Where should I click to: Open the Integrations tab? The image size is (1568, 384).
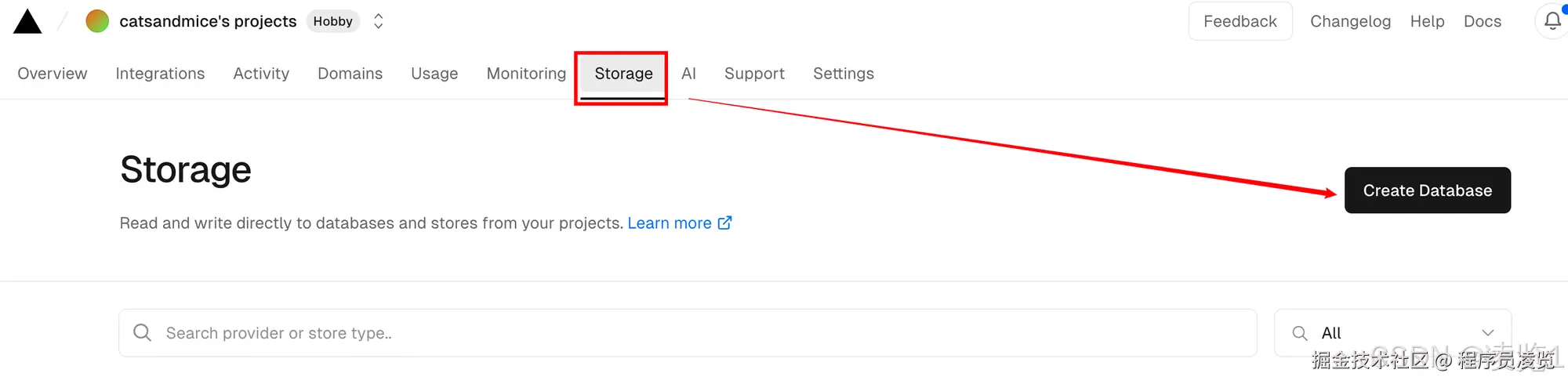[160, 74]
